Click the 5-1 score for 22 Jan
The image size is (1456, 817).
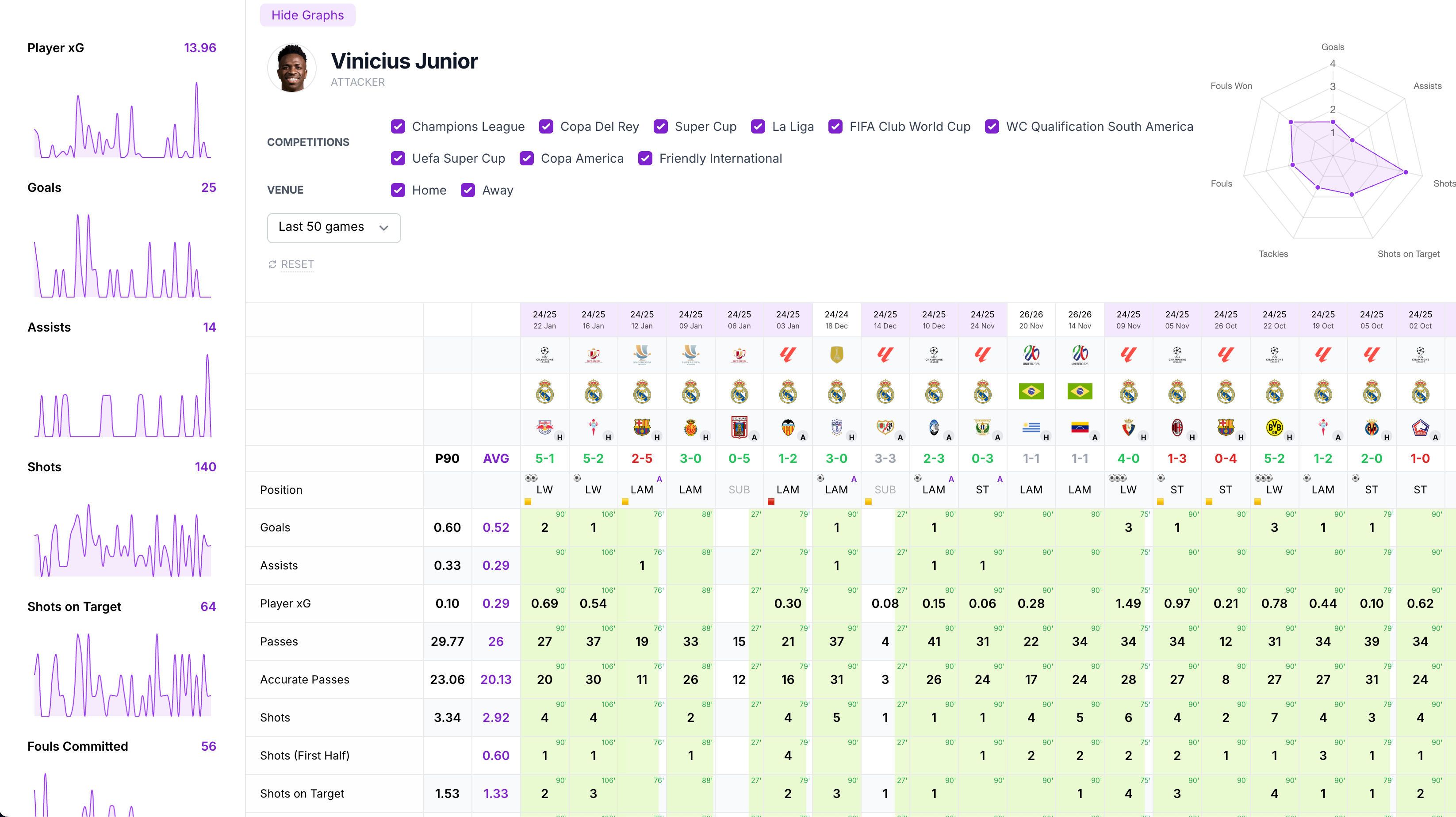pos(545,458)
